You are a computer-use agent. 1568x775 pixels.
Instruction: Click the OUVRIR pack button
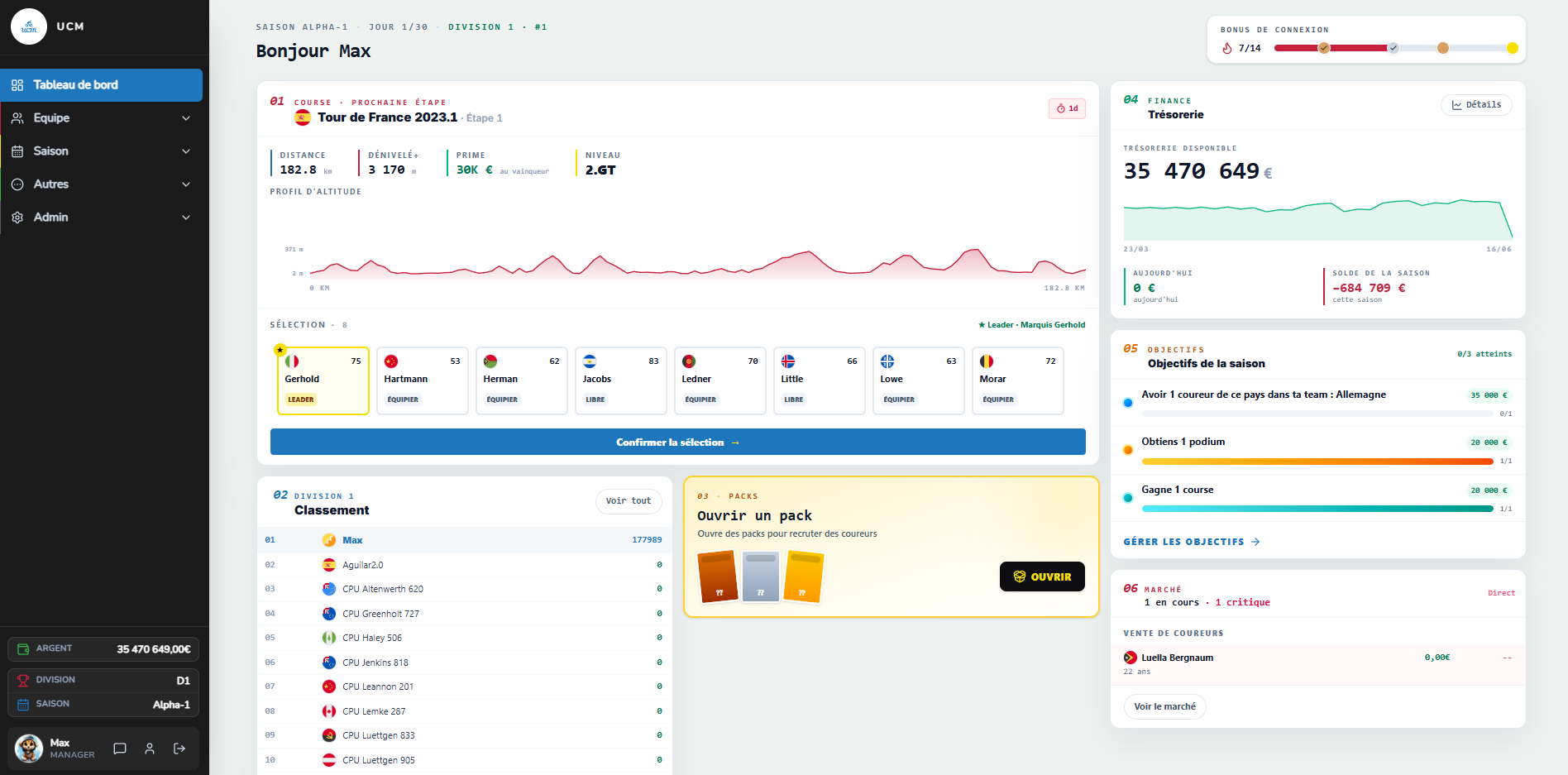pos(1042,576)
